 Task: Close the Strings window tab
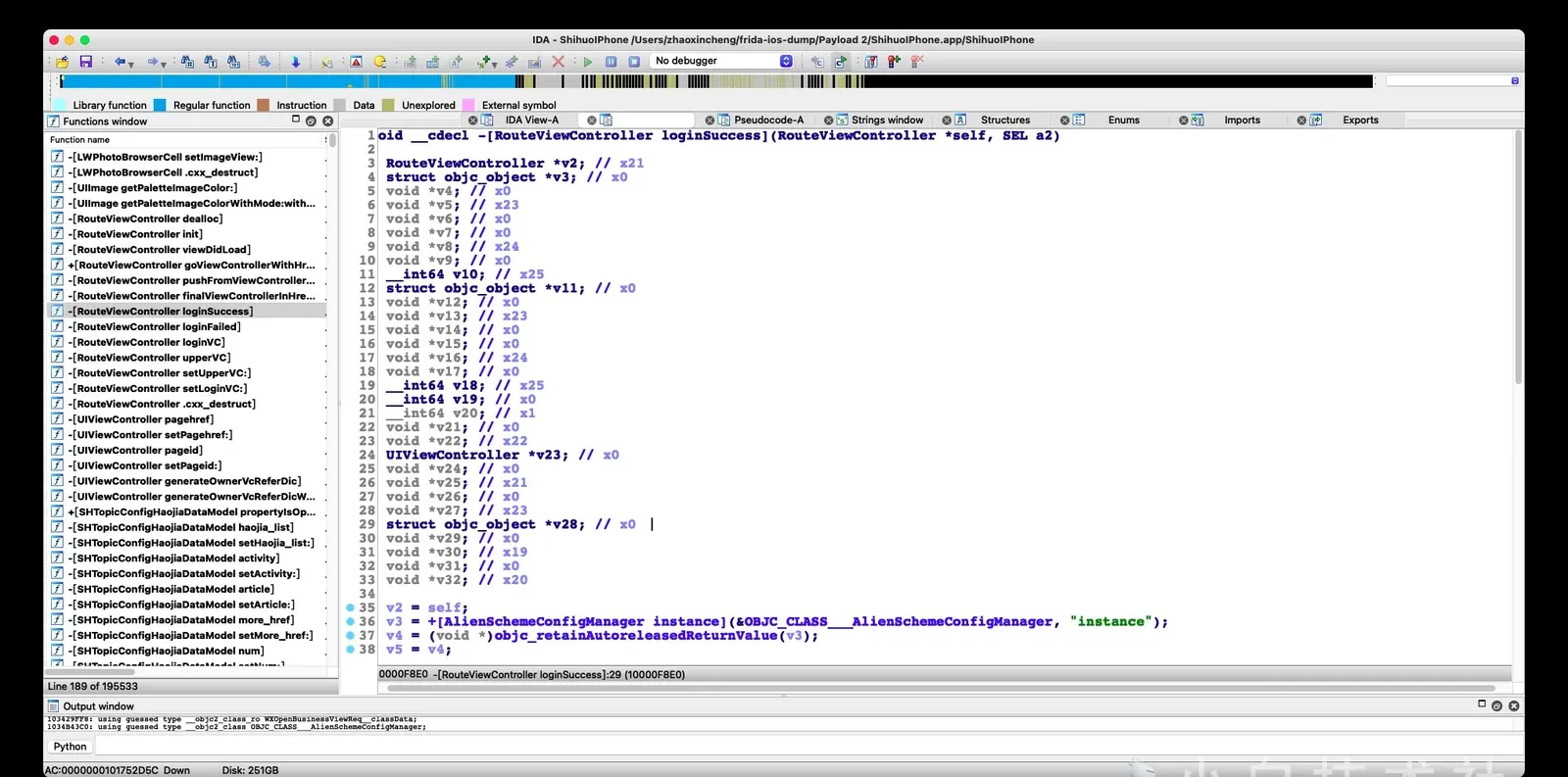click(828, 120)
